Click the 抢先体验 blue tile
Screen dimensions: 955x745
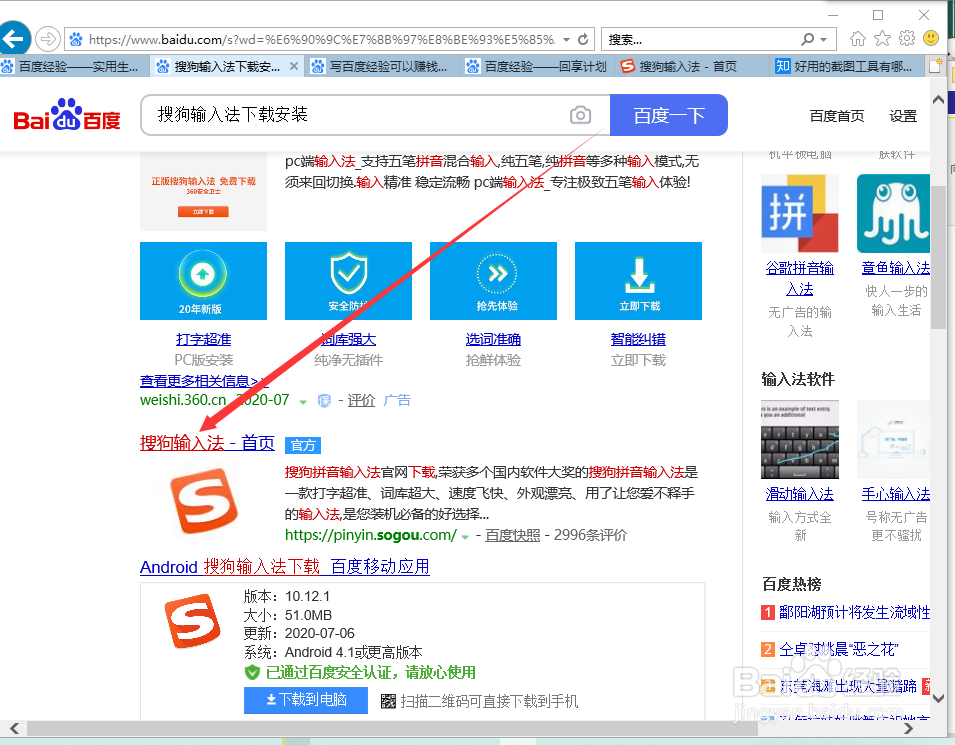(493, 281)
